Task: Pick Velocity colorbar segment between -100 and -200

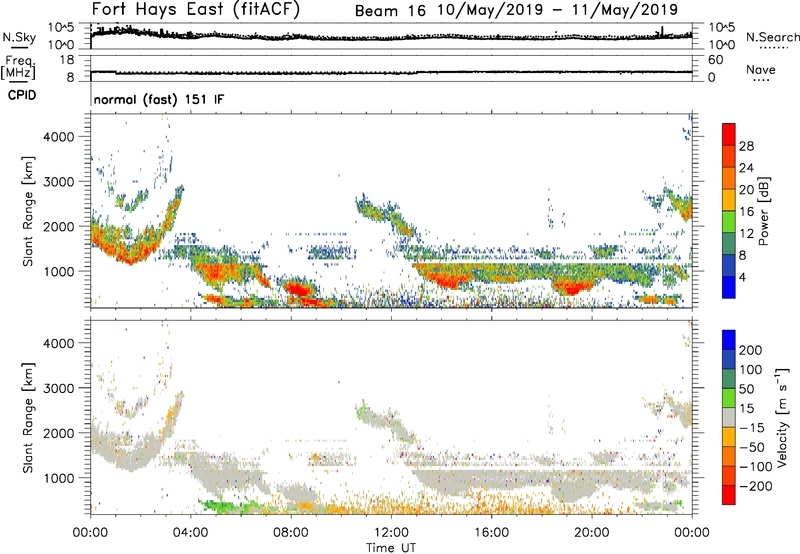Action: coord(729,476)
